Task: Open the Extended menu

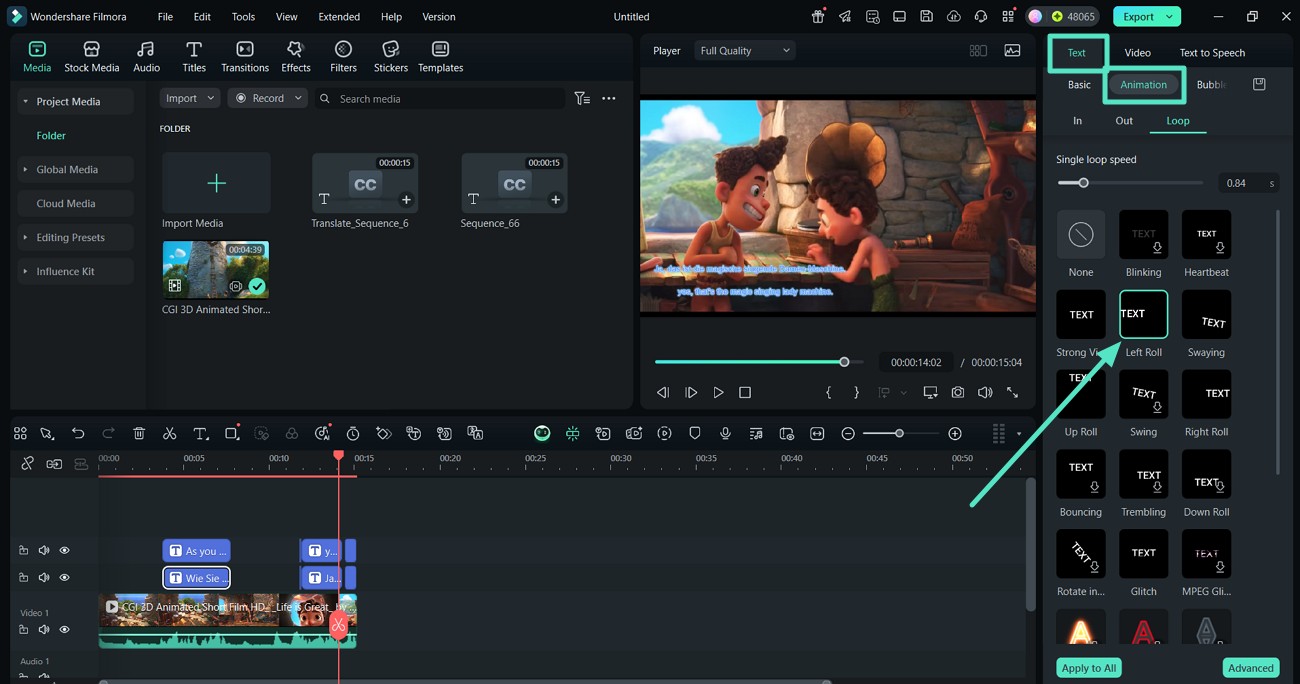Action: (339, 16)
